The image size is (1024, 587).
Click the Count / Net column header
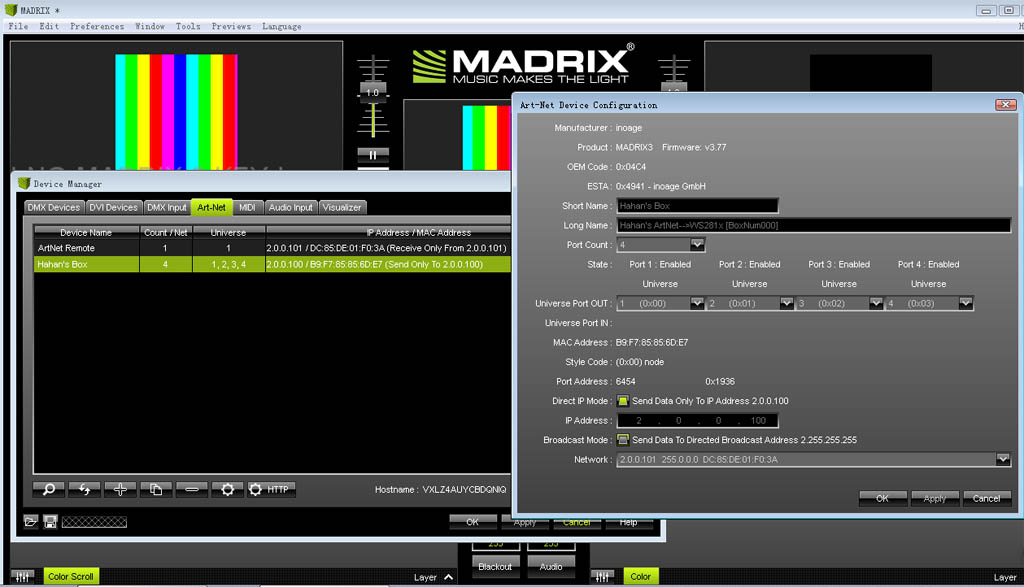pyautogui.click(x=166, y=232)
